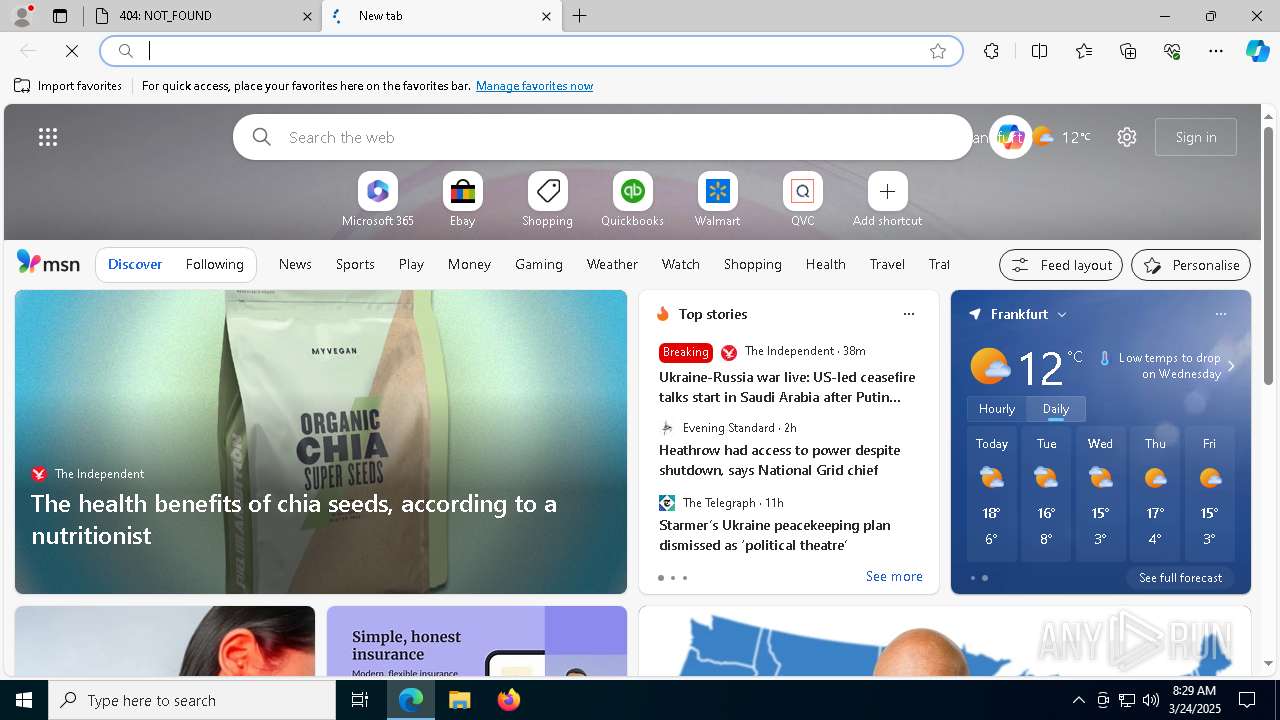1280x720 pixels.
Task: Open the Favorites list icon
Action: [1084, 51]
